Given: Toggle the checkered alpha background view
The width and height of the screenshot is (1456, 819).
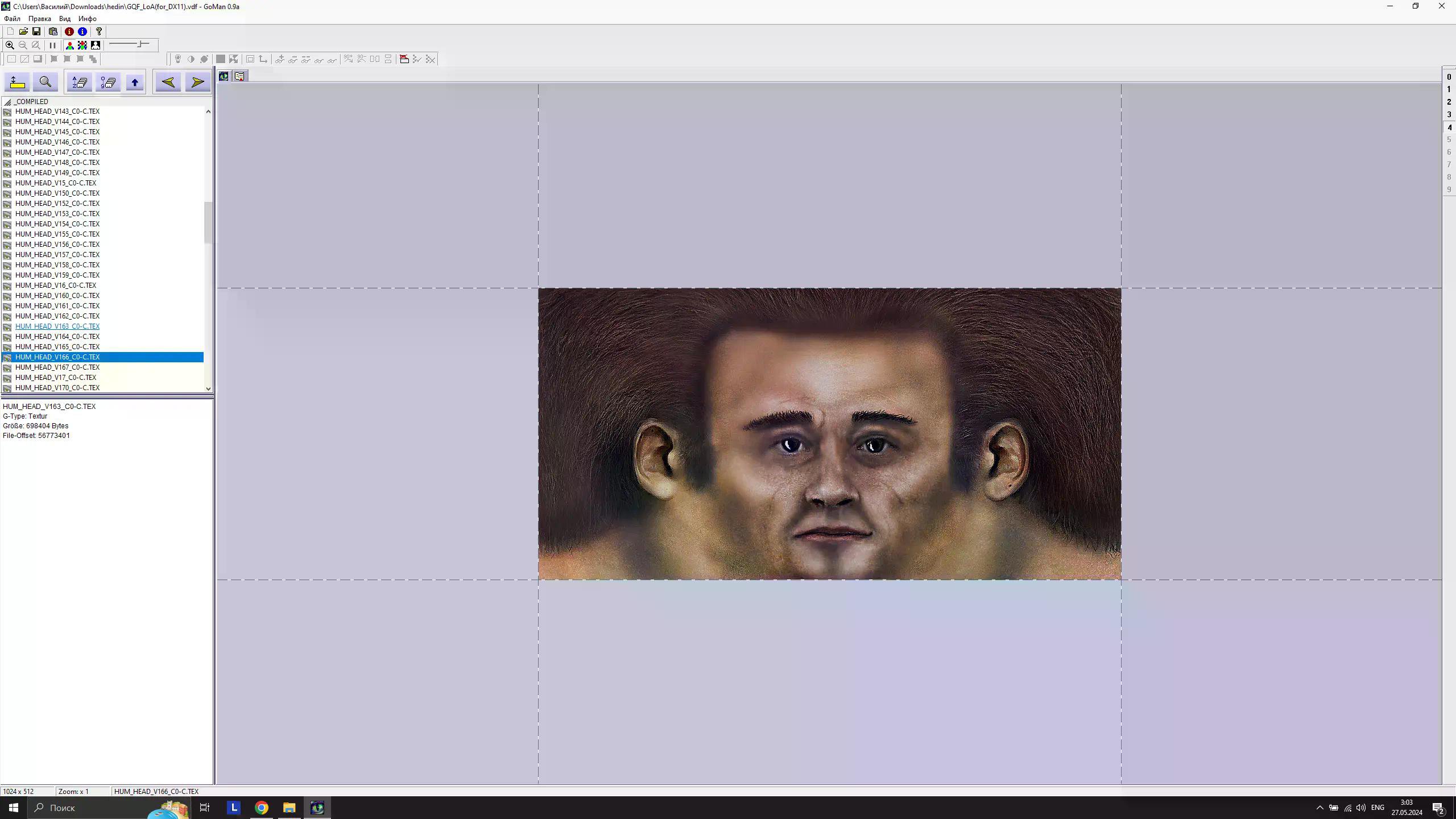Looking at the screenshot, I should [x=82, y=45].
